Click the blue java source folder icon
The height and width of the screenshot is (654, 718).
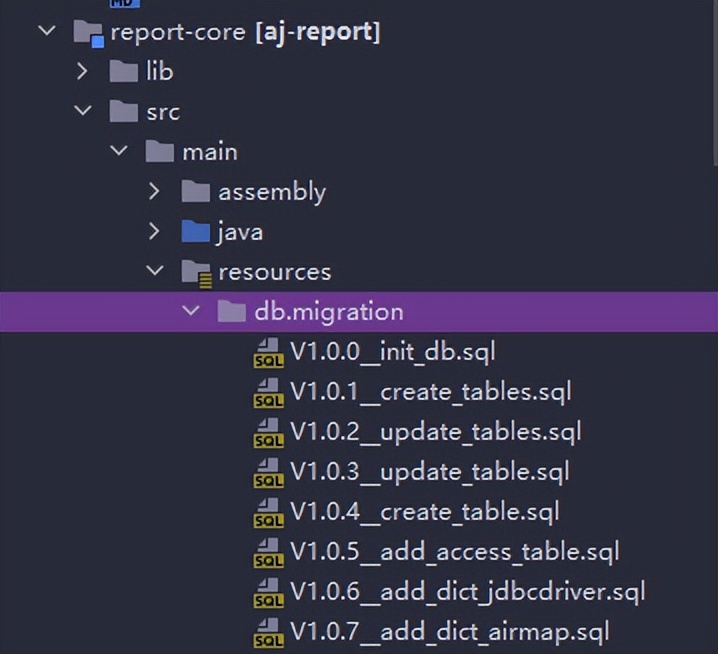pyautogui.click(x=196, y=232)
